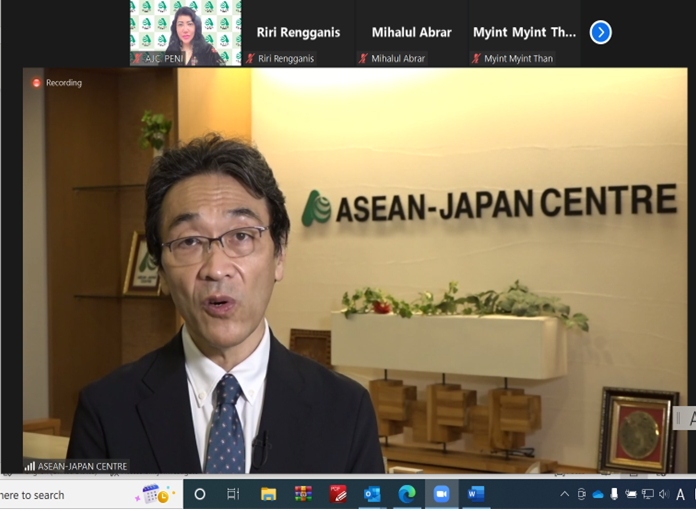The image size is (696, 511).
Task: Open the red PDF editor taskbar icon
Action: pyautogui.click(x=337, y=494)
